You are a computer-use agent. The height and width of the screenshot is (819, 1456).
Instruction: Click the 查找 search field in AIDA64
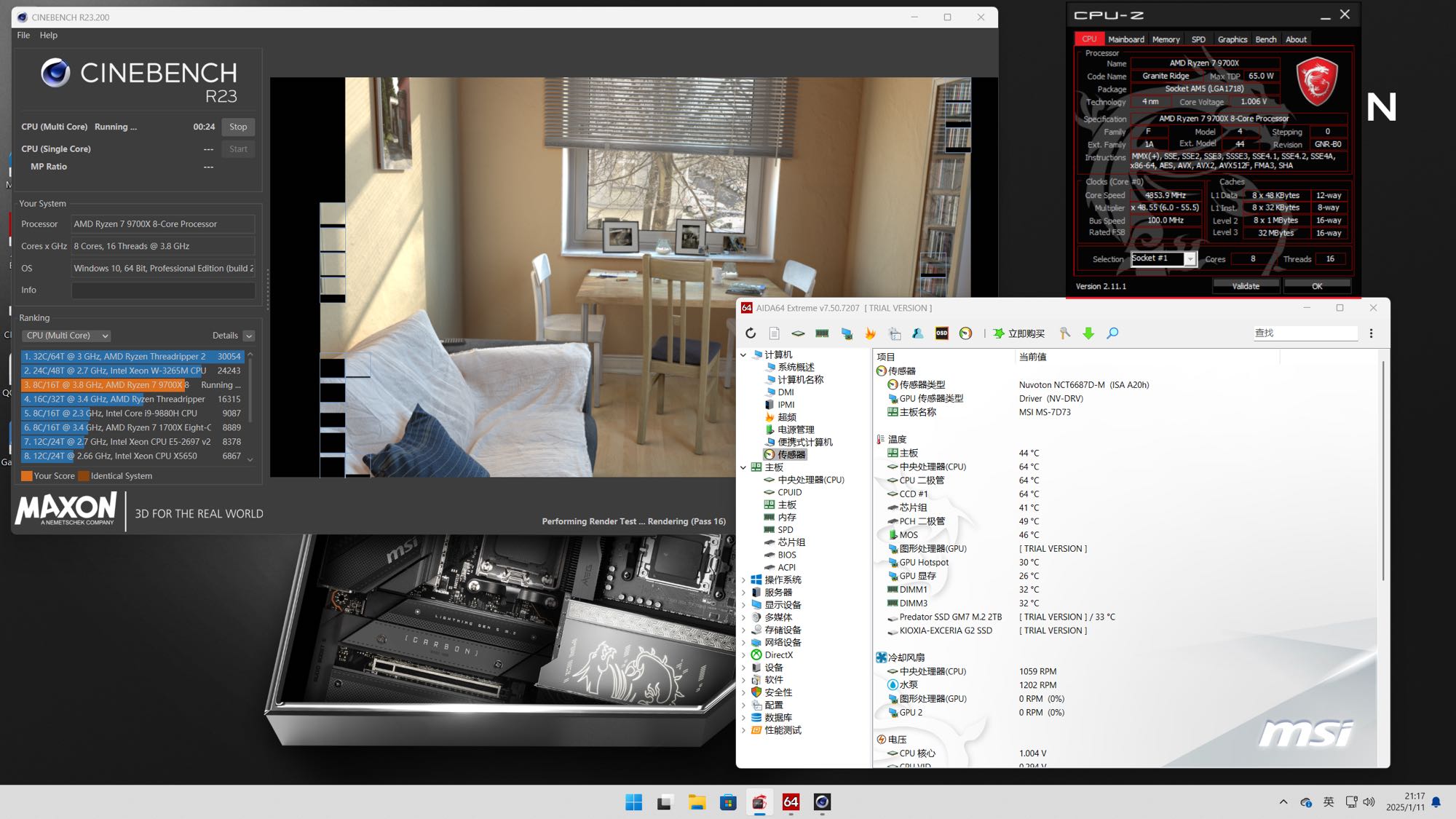1305,333
